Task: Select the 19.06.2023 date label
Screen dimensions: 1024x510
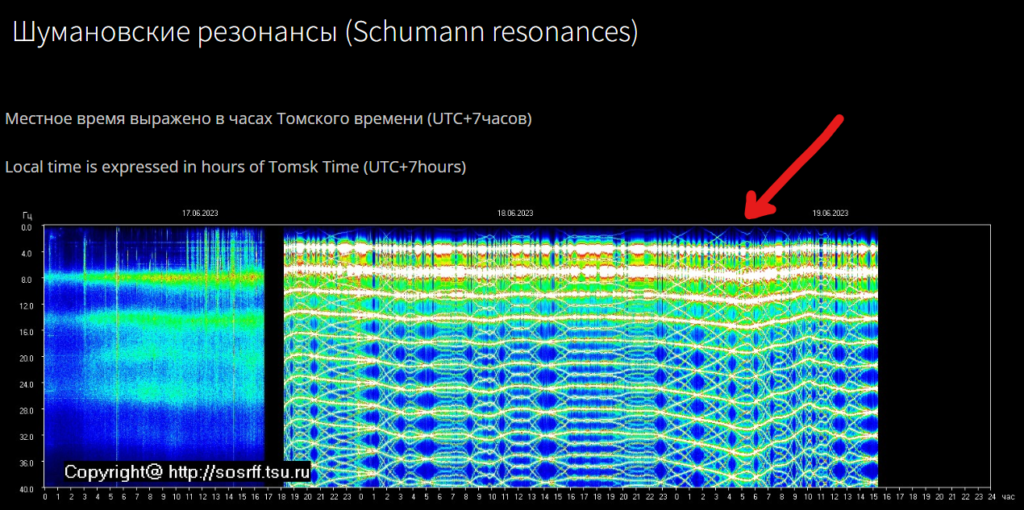Action: click(830, 213)
